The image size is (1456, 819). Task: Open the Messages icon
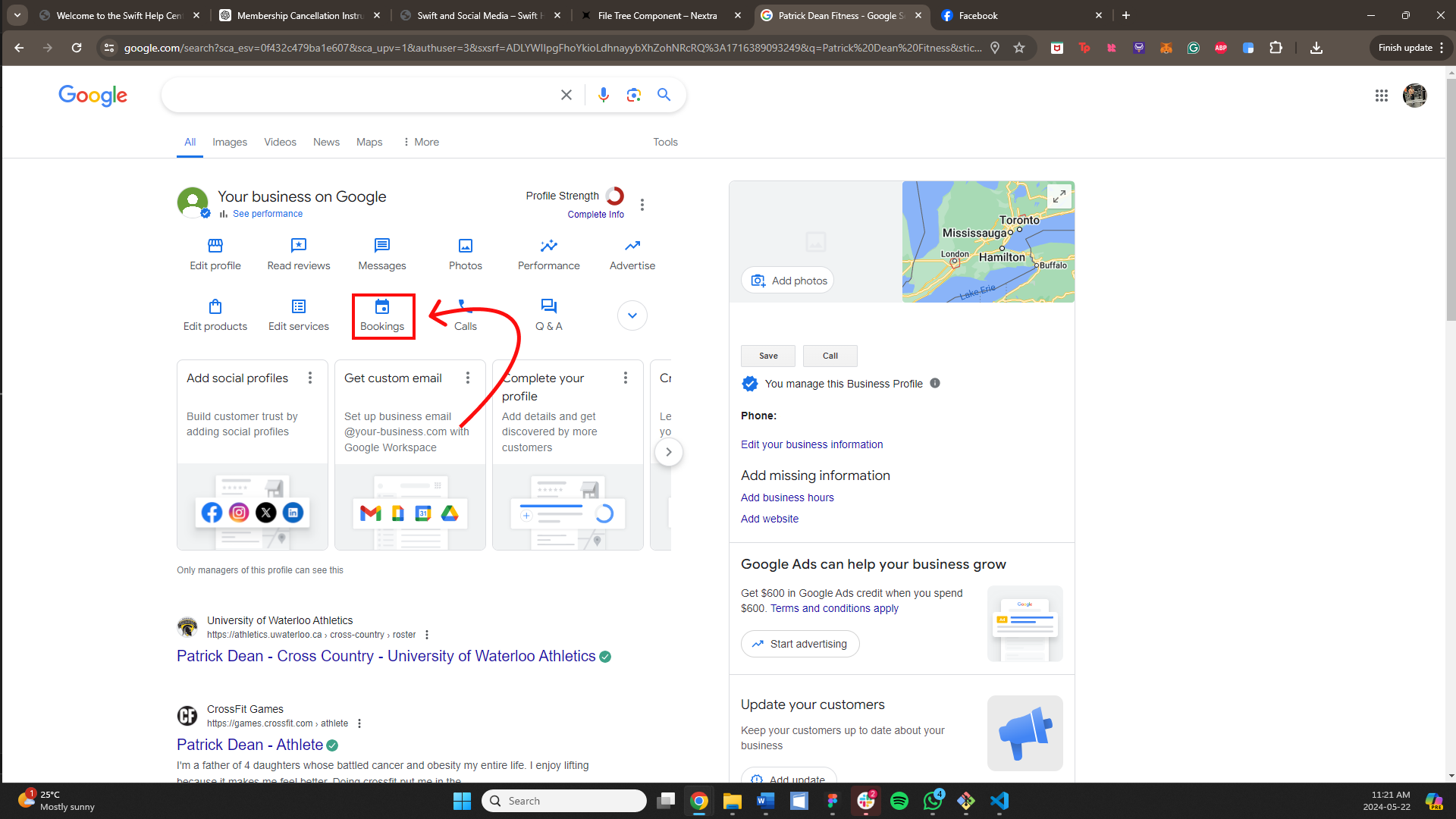382,246
